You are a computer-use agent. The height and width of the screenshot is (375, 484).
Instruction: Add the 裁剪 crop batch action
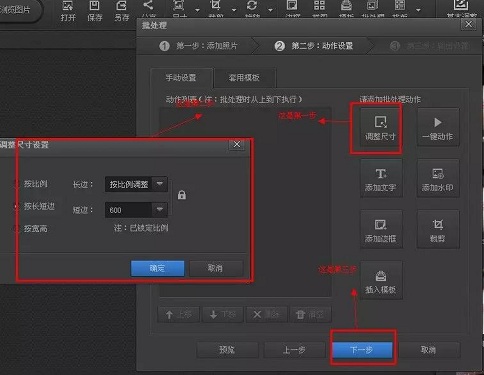click(x=438, y=230)
